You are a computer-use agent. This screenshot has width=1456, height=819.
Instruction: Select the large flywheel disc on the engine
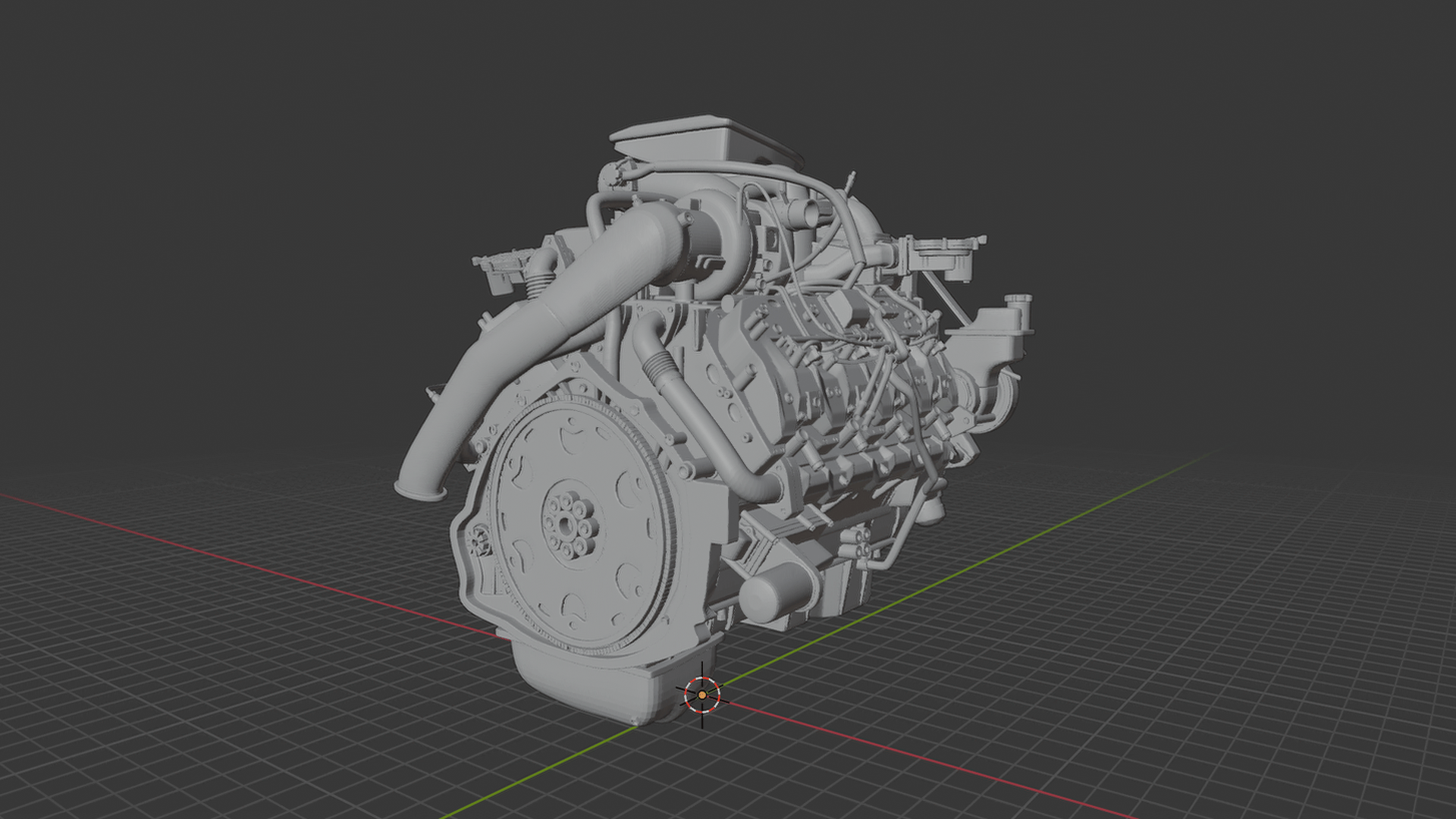tap(582, 526)
